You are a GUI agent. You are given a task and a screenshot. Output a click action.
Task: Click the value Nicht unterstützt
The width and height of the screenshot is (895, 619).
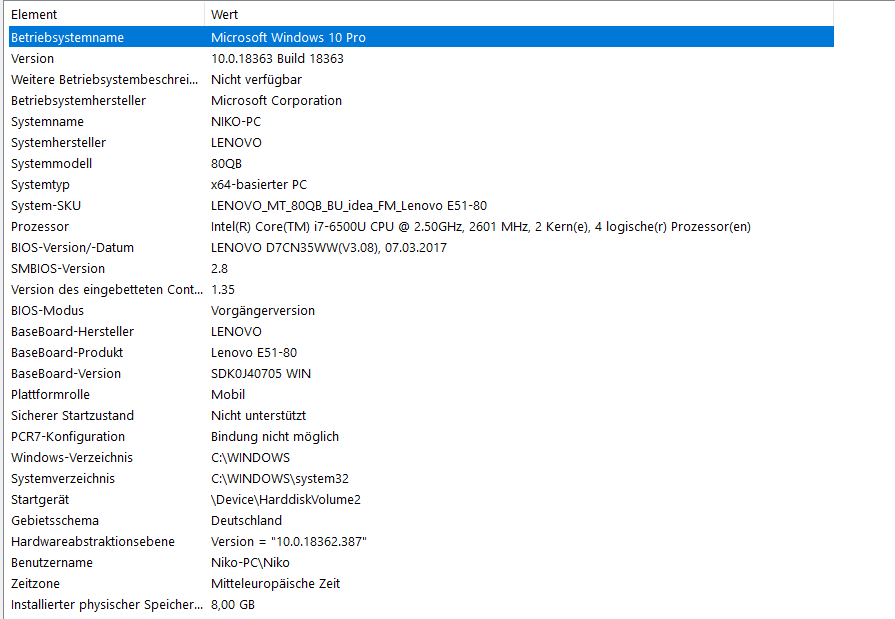[x=259, y=416]
